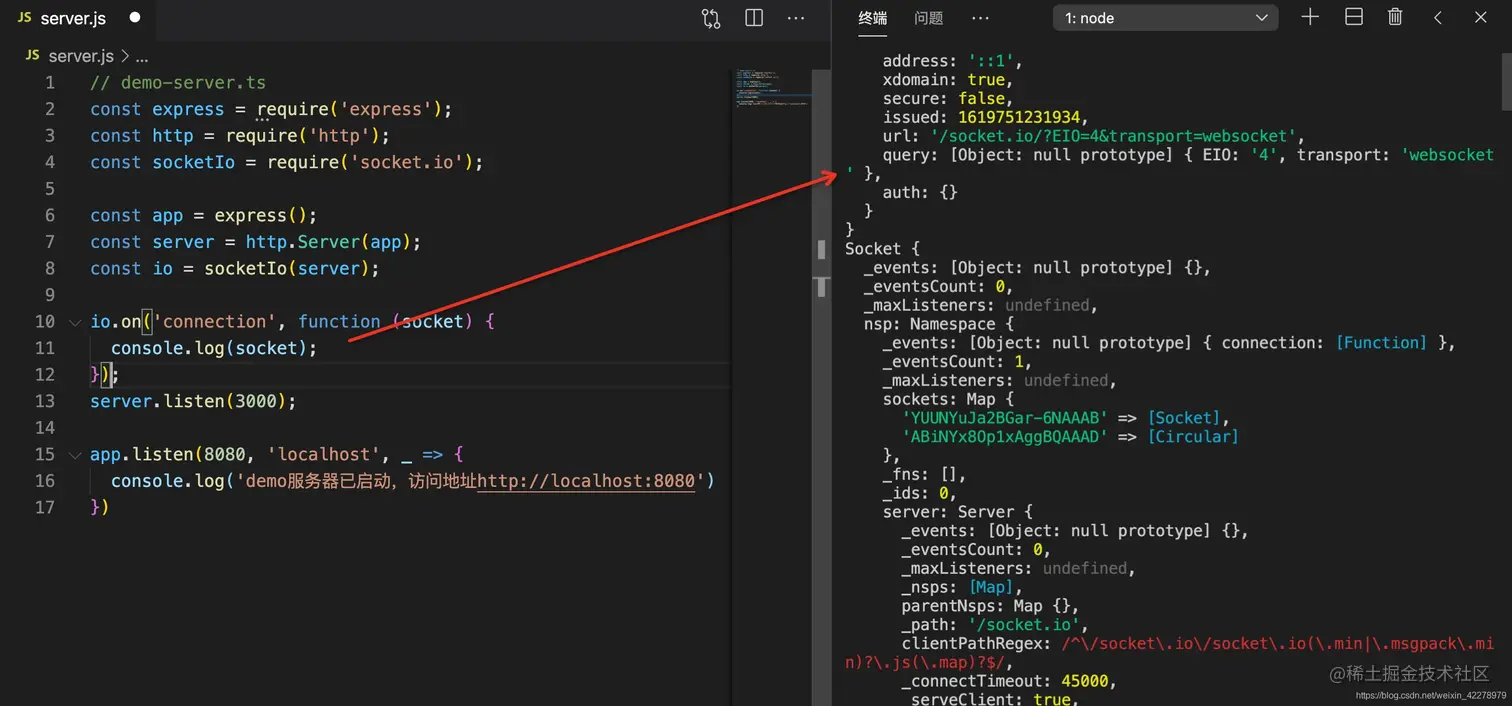
Task: Switch to the 问题 panel tab
Action: point(929,18)
